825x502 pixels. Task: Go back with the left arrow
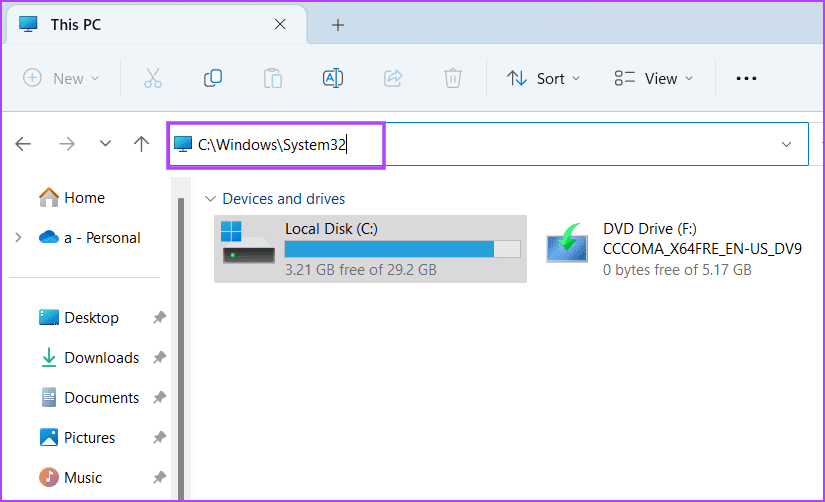[23, 144]
